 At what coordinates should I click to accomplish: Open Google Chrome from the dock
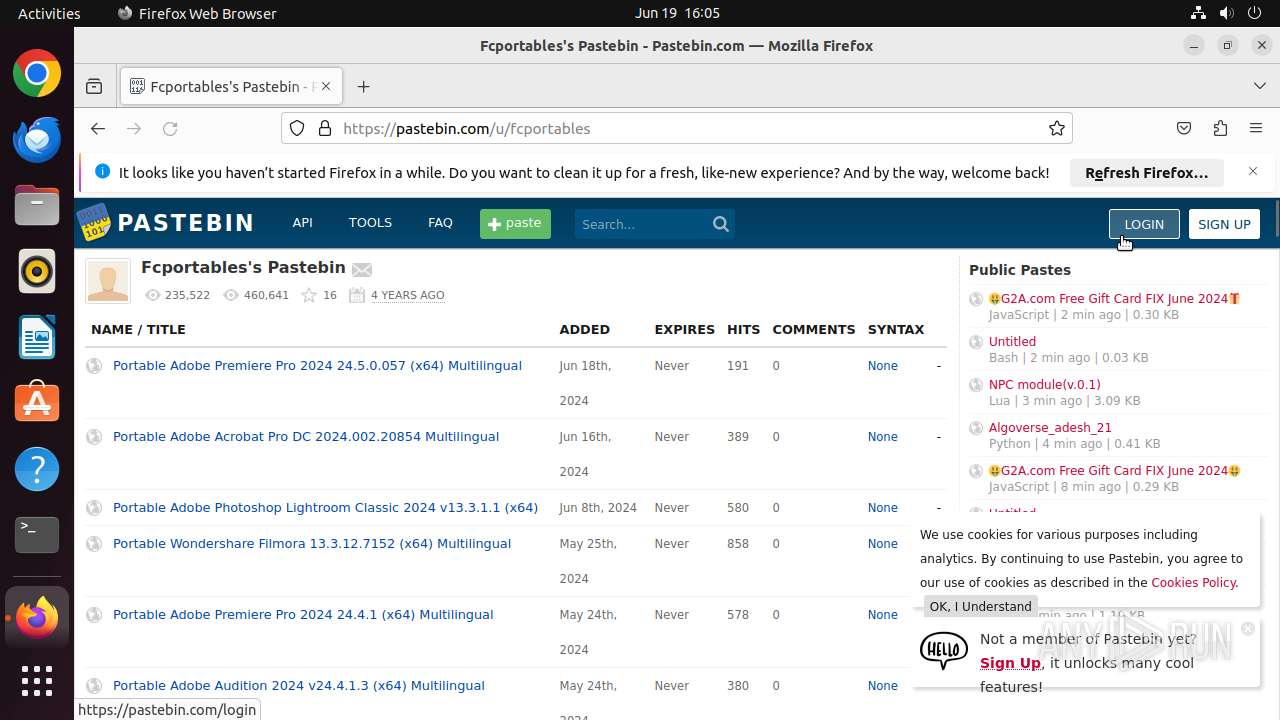(37, 74)
